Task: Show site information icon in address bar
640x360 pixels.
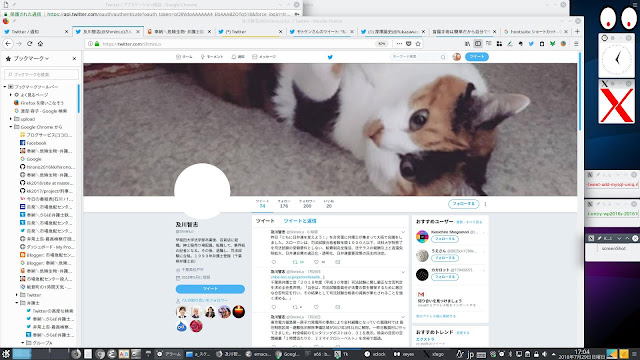Action: pos(90,44)
